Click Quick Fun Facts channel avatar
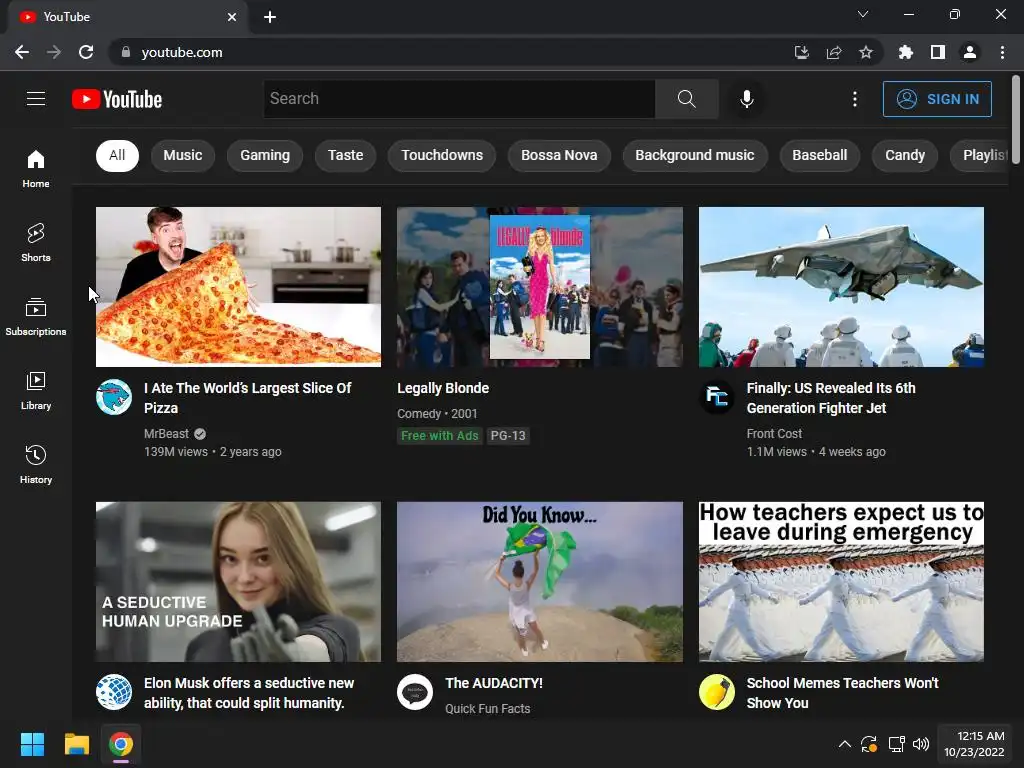The image size is (1024, 768). [x=415, y=692]
